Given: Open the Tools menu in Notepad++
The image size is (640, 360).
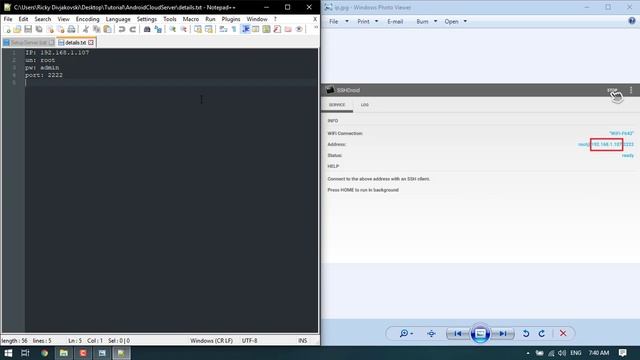Looking at the screenshot, I should 170,19.
